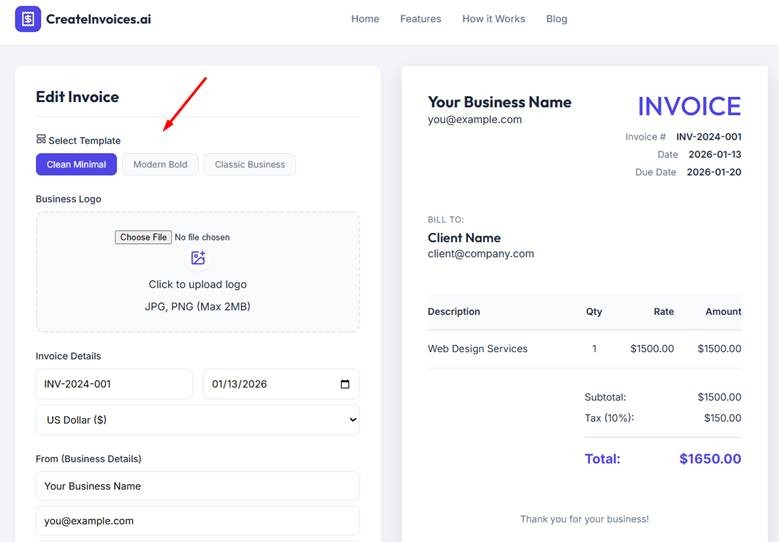Click the INVOICE heading in preview

click(689, 106)
